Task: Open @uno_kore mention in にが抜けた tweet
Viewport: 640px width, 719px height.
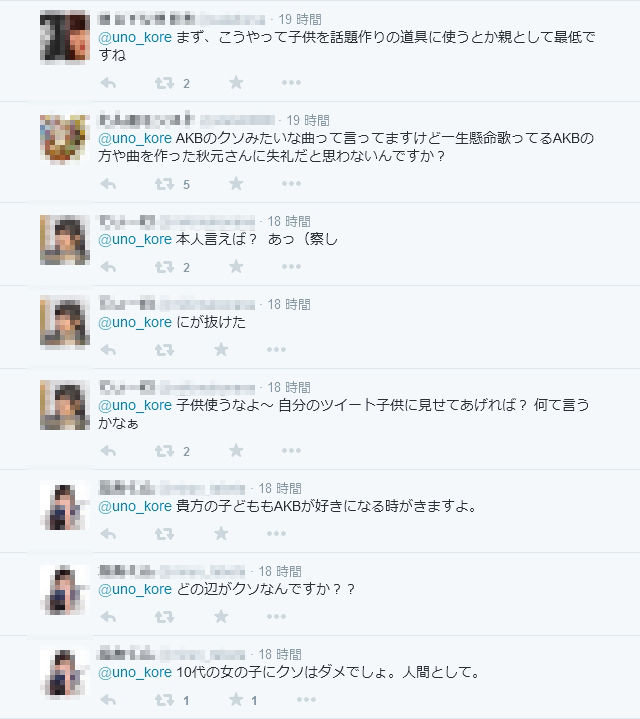Action: (x=135, y=322)
